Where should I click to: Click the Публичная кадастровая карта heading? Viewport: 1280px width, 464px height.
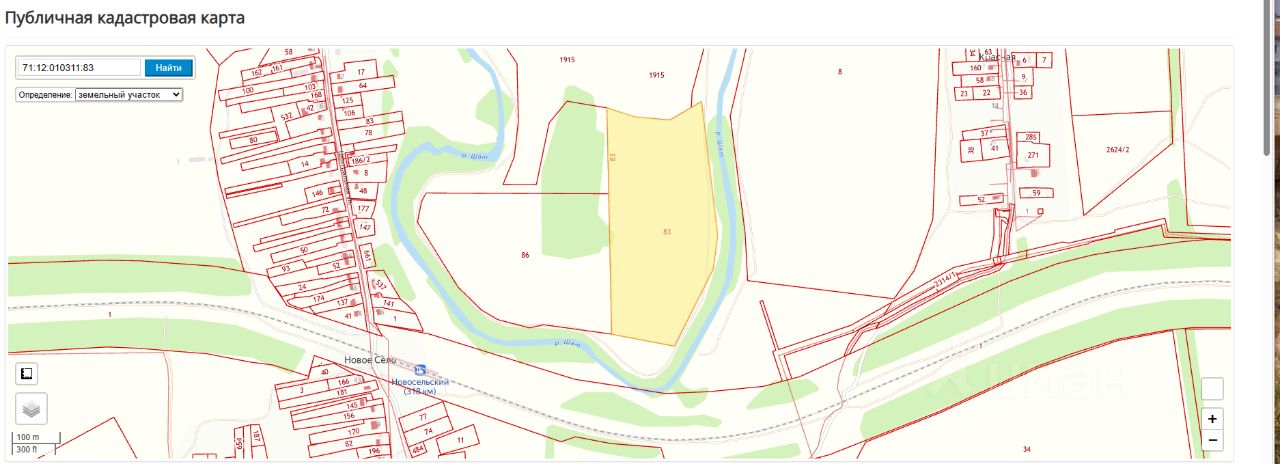(125, 18)
